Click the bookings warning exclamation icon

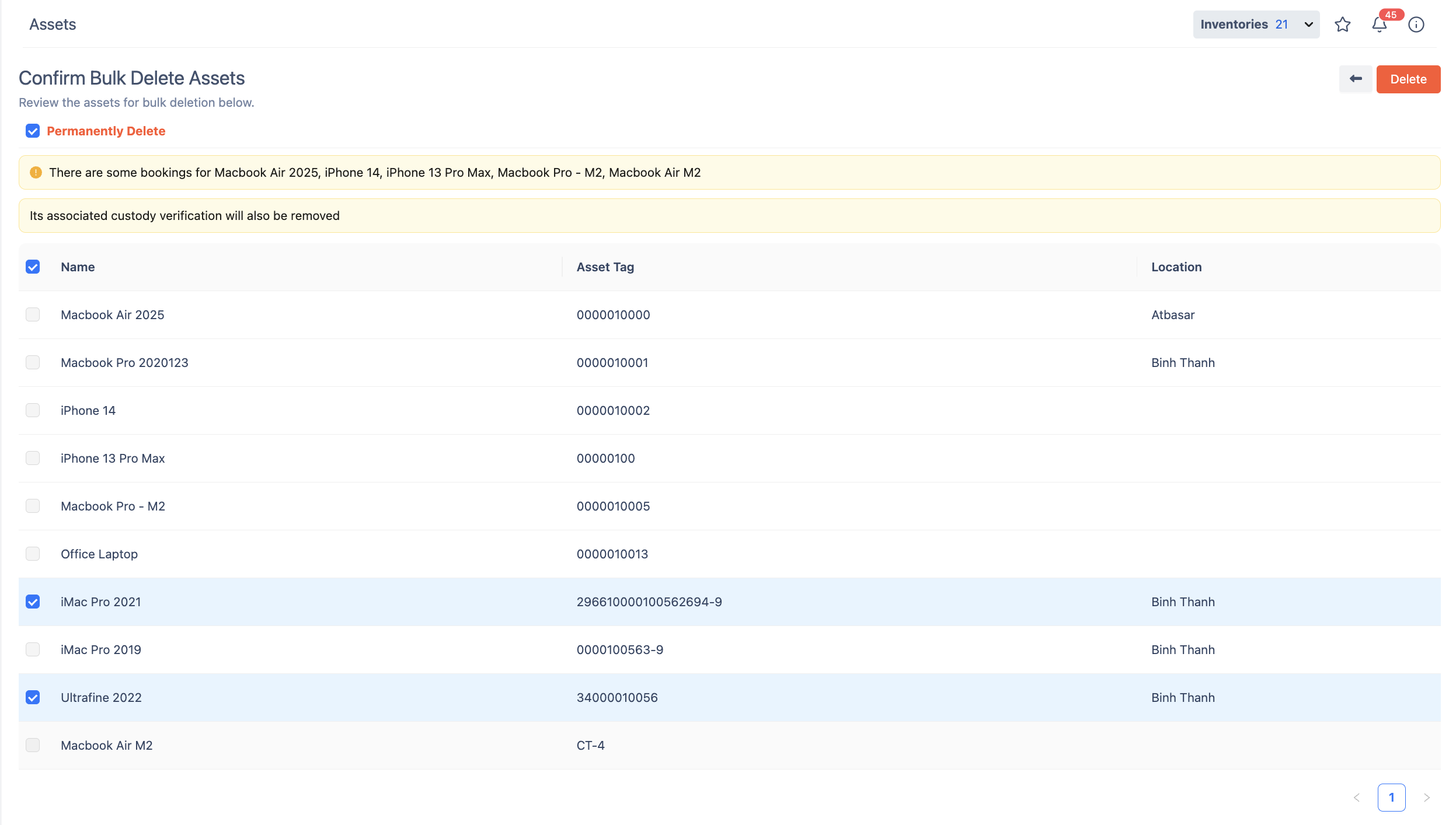point(36,173)
